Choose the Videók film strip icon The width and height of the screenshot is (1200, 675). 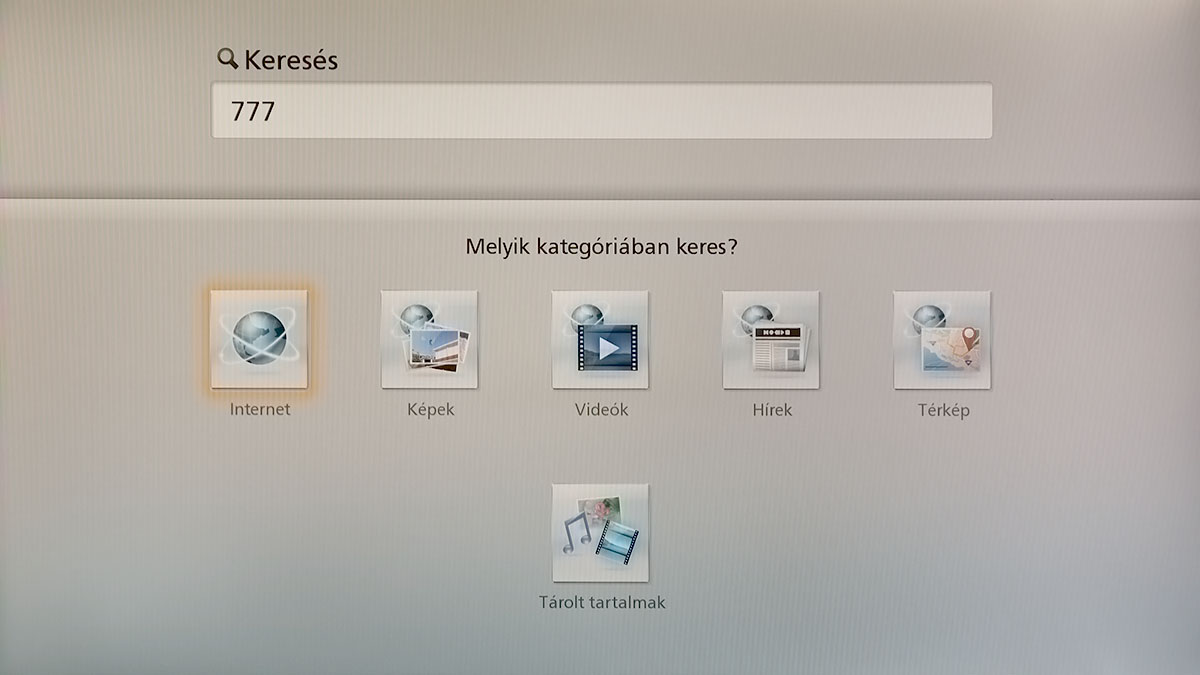600,339
